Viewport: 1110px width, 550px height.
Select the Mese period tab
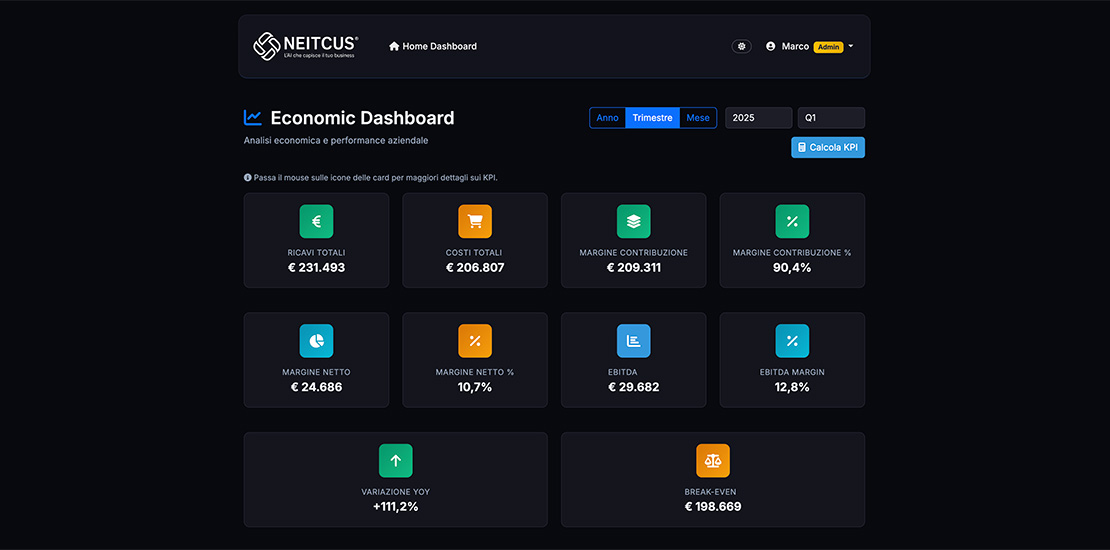[698, 118]
